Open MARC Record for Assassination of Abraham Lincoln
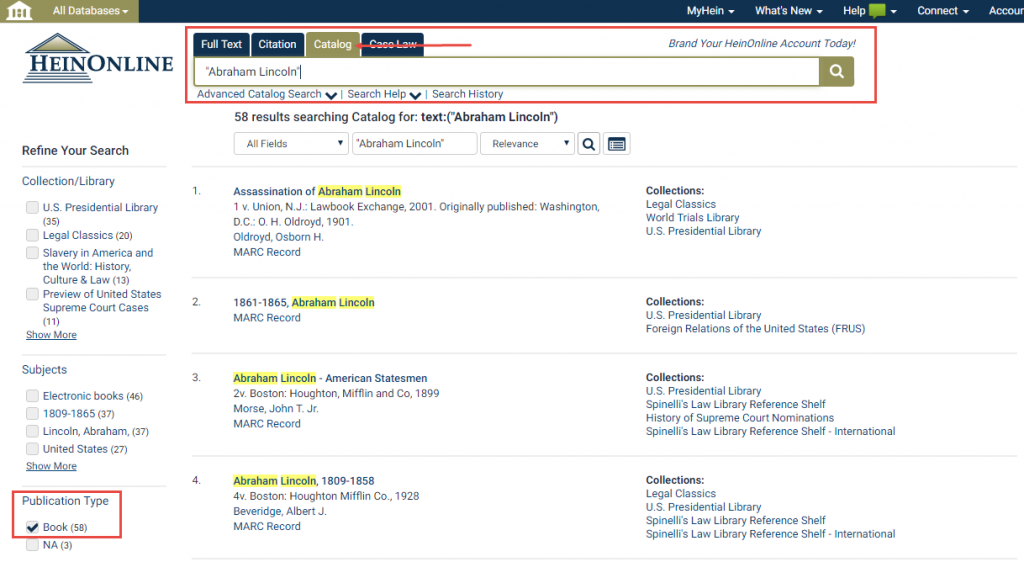The image size is (1024, 562). coord(267,252)
